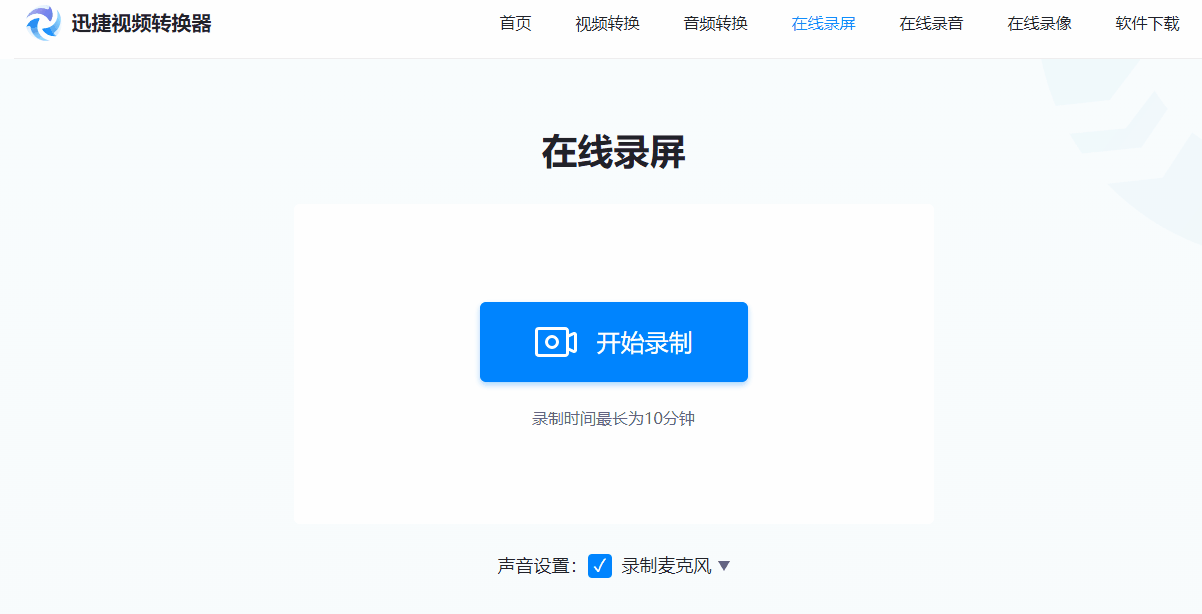Open the 视频转换 page
The width and height of the screenshot is (1202, 614).
pyautogui.click(x=607, y=23)
